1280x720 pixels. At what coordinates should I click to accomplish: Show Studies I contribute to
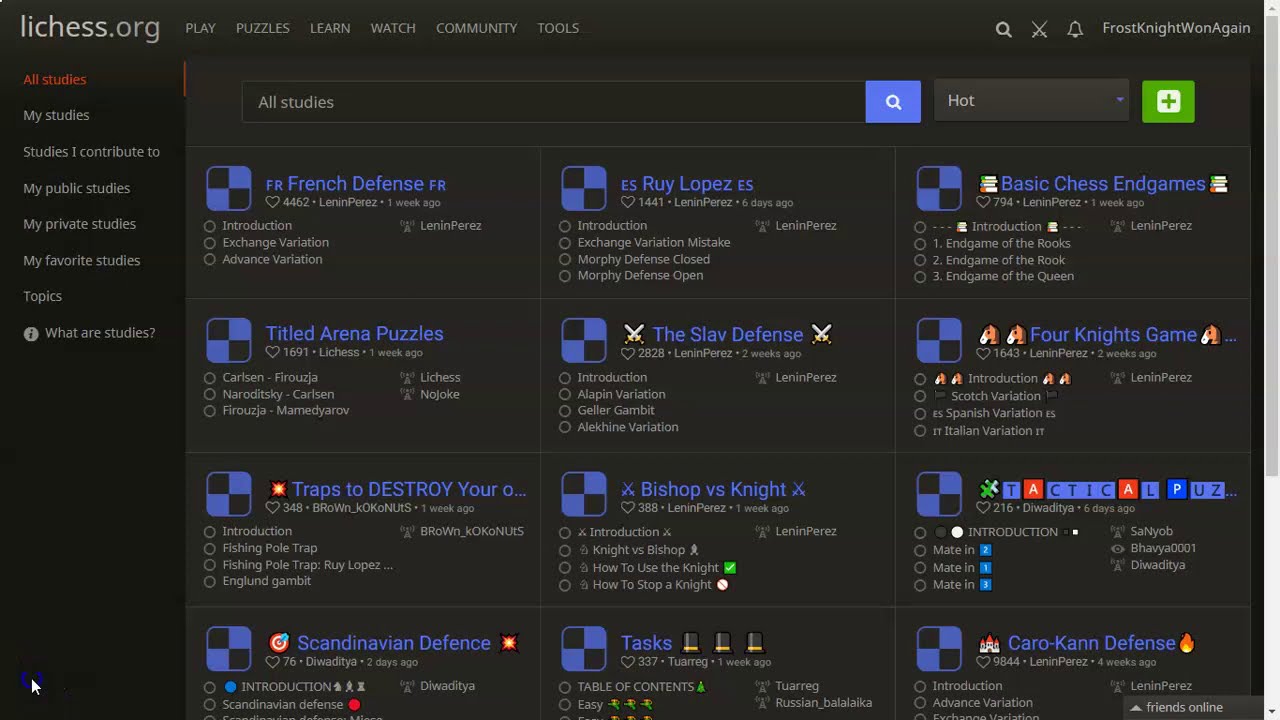93,152
